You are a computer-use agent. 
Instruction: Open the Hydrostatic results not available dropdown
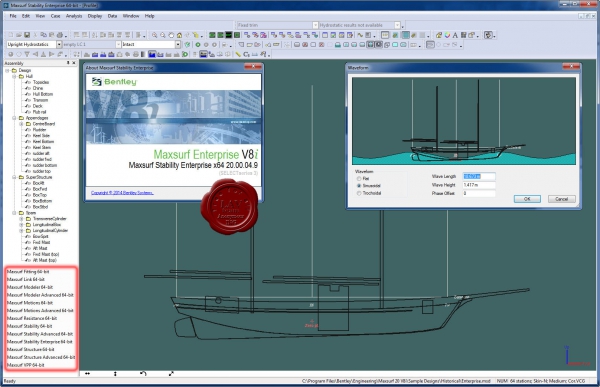click(x=398, y=25)
